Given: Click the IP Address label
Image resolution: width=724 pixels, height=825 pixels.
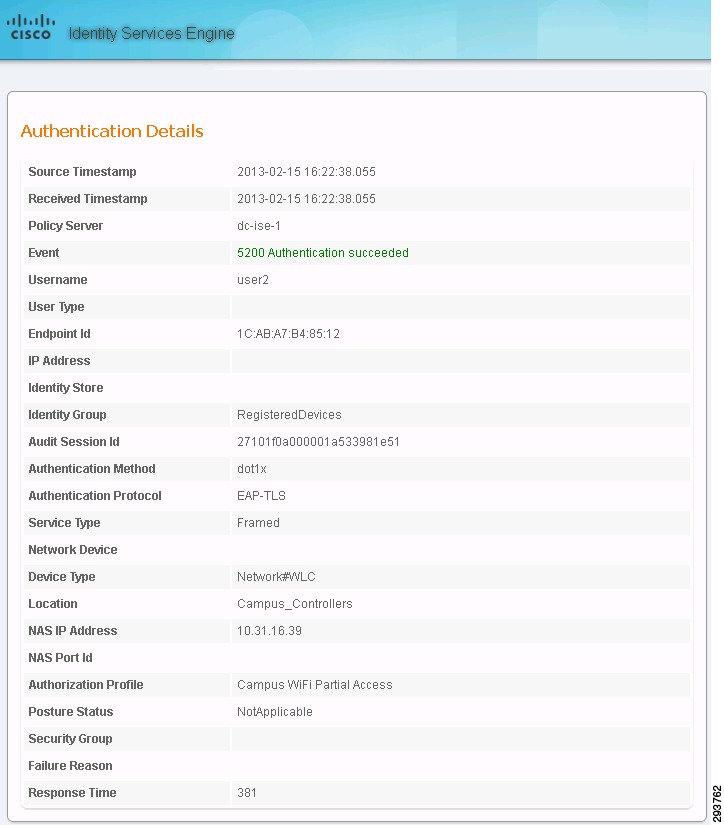Looking at the screenshot, I should coord(59,361).
